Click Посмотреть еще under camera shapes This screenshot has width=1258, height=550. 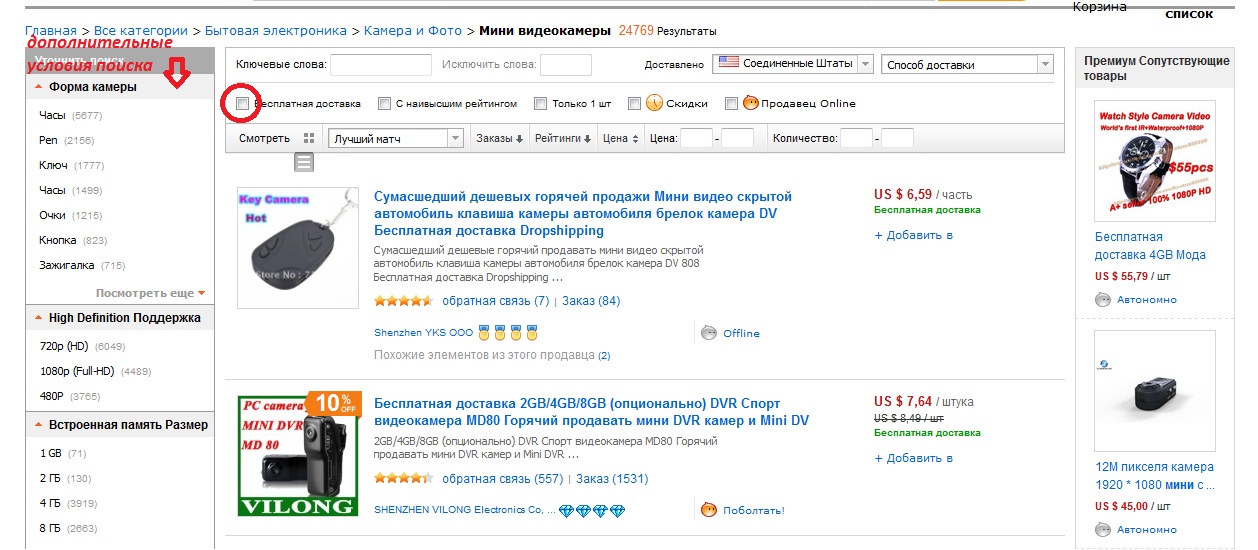click(x=150, y=293)
